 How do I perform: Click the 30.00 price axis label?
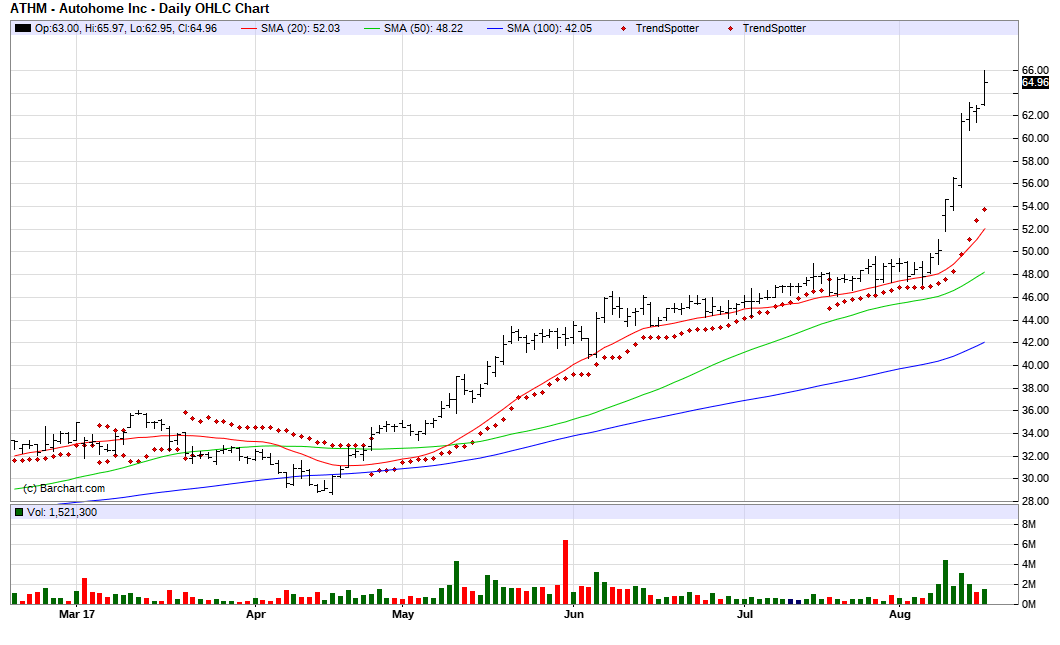click(1035, 479)
